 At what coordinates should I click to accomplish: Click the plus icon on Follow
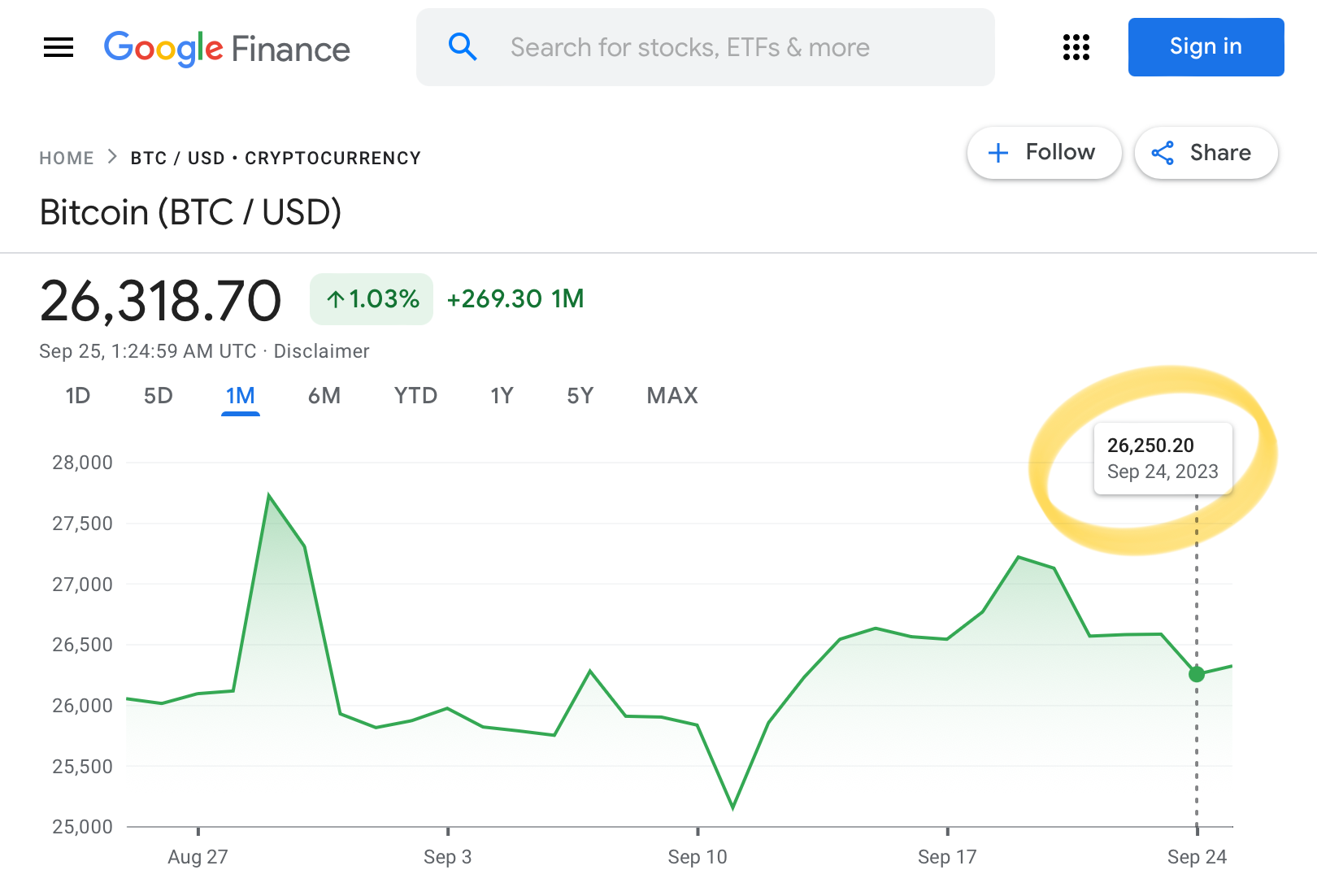(998, 153)
